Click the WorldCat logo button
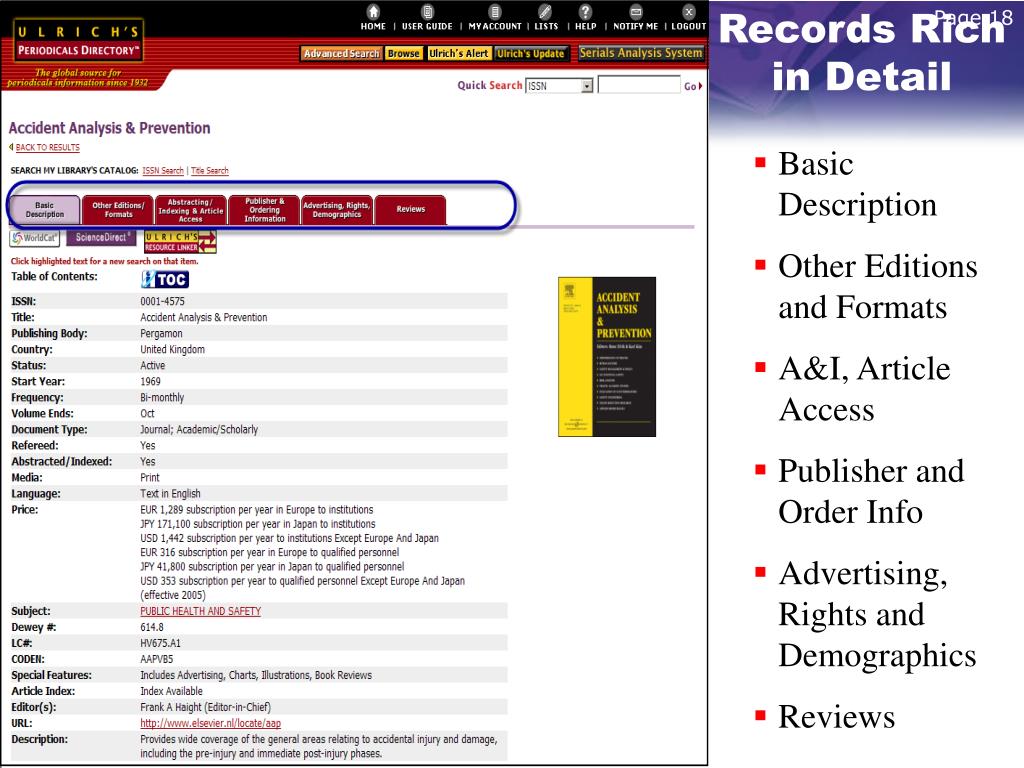The width and height of the screenshot is (1024, 768). point(35,238)
